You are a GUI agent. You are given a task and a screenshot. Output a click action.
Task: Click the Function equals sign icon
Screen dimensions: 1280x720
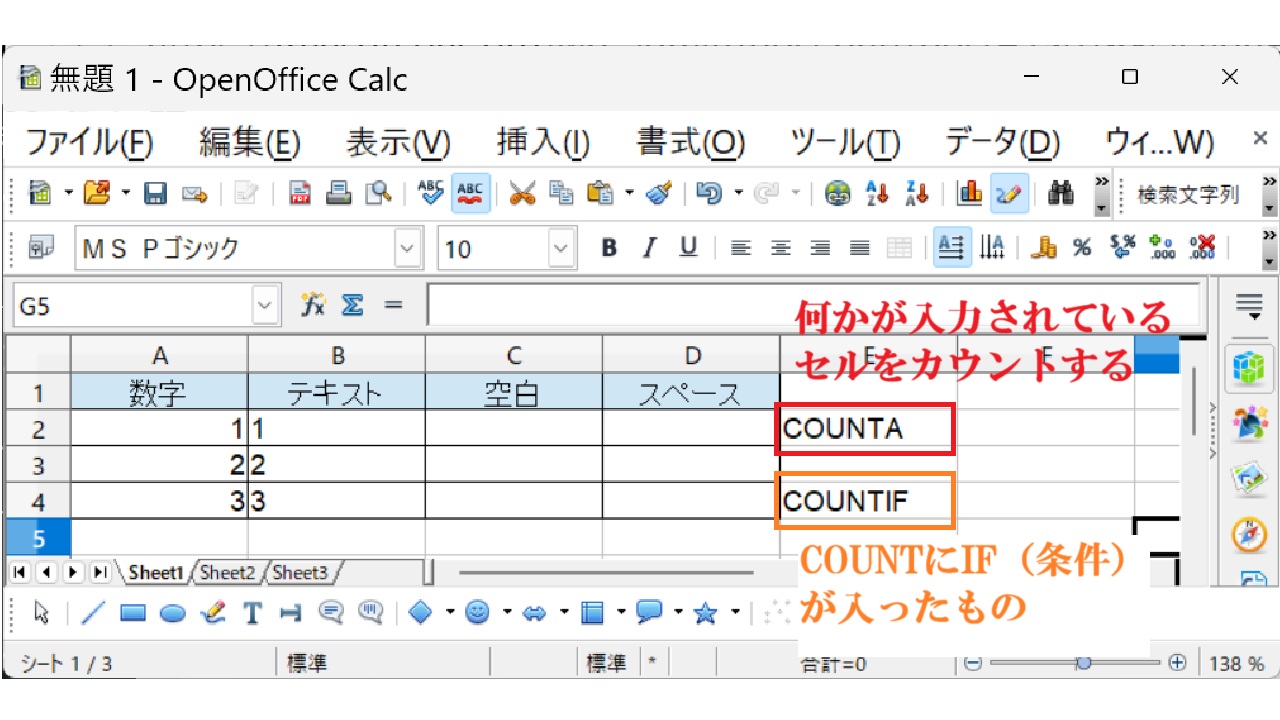tap(393, 305)
